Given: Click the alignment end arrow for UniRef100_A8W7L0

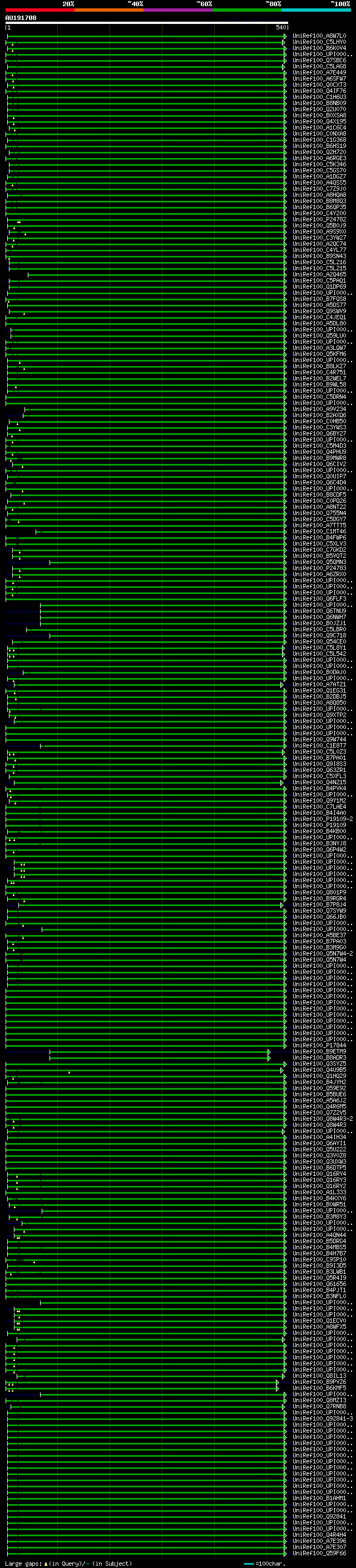Looking at the screenshot, I should [x=285, y=36].
